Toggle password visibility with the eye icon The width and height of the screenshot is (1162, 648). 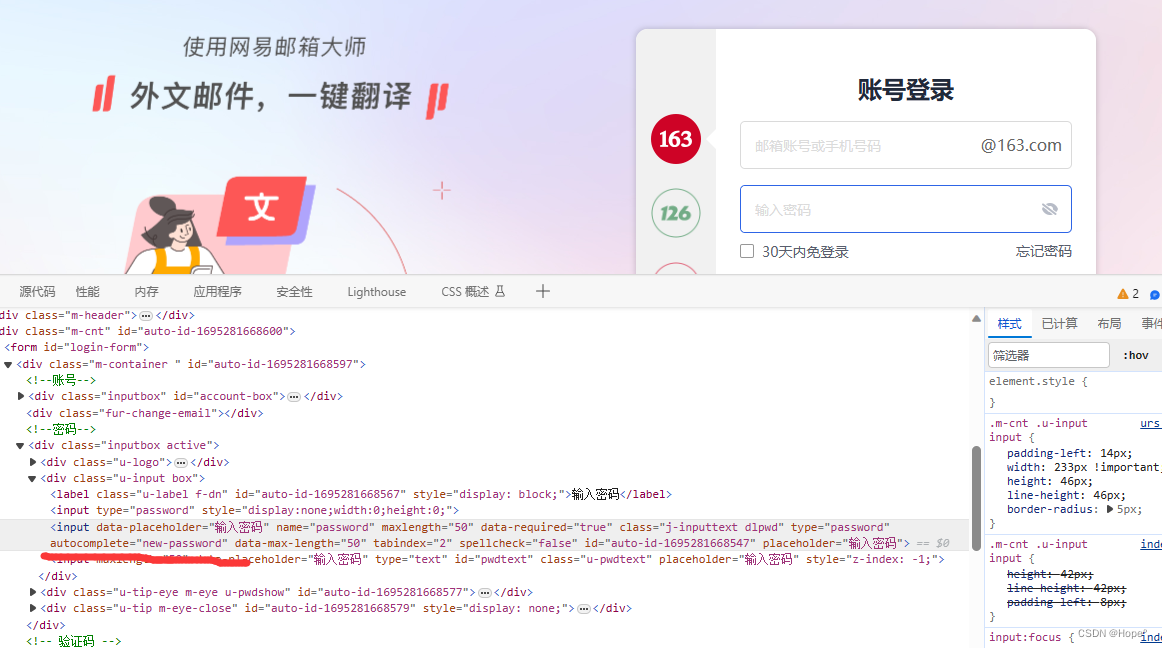(1049, 209)
